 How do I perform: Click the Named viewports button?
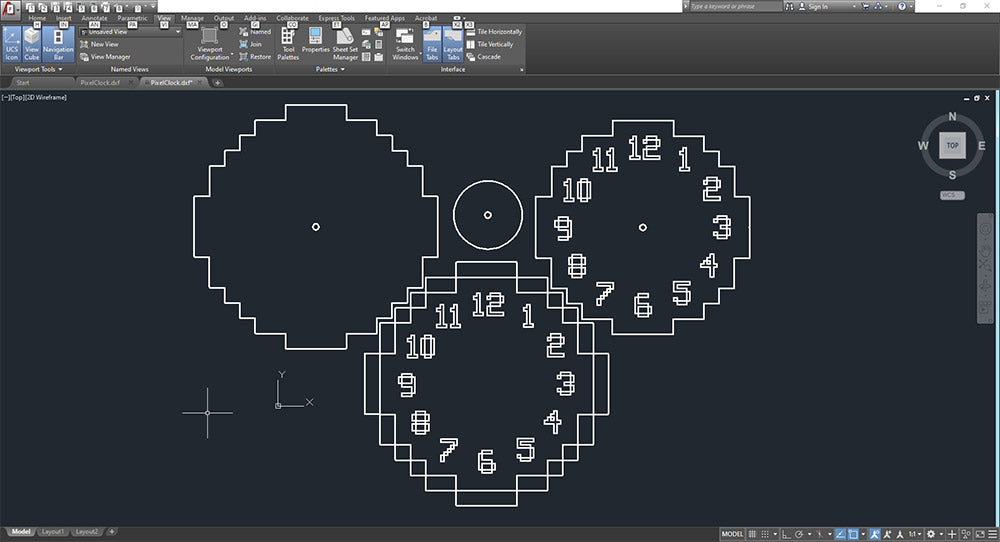pyautogui.click(x=255, y=31)
